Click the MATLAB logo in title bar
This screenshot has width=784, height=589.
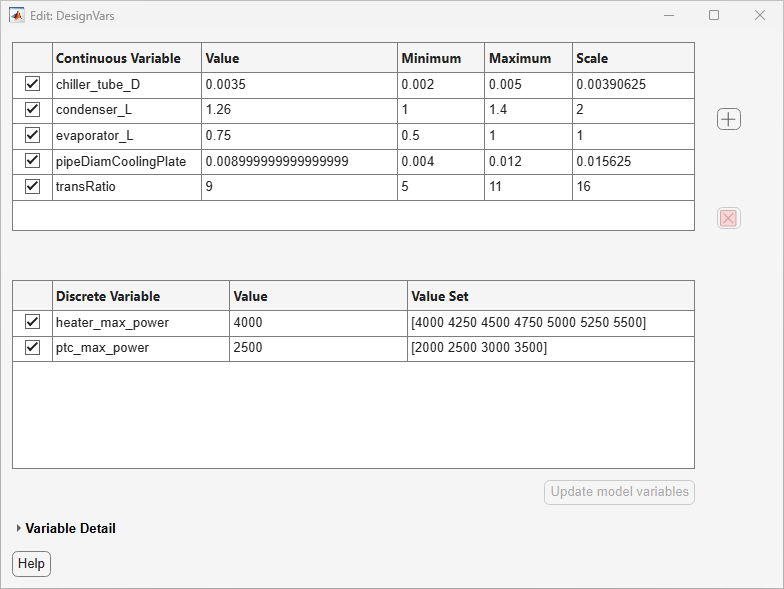pos(16,16)
